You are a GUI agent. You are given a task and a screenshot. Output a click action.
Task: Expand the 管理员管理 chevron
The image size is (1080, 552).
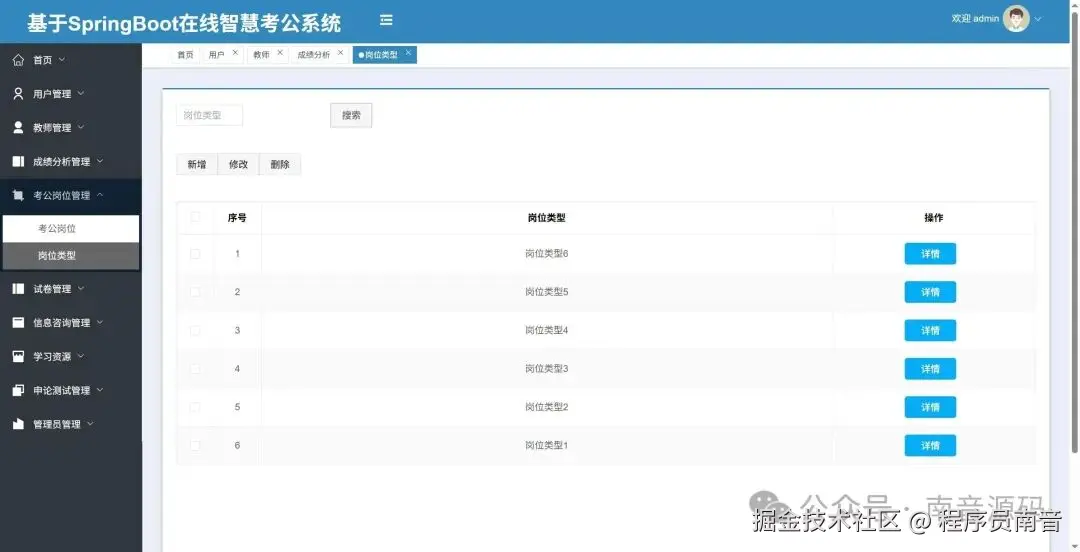pos(90,423)
